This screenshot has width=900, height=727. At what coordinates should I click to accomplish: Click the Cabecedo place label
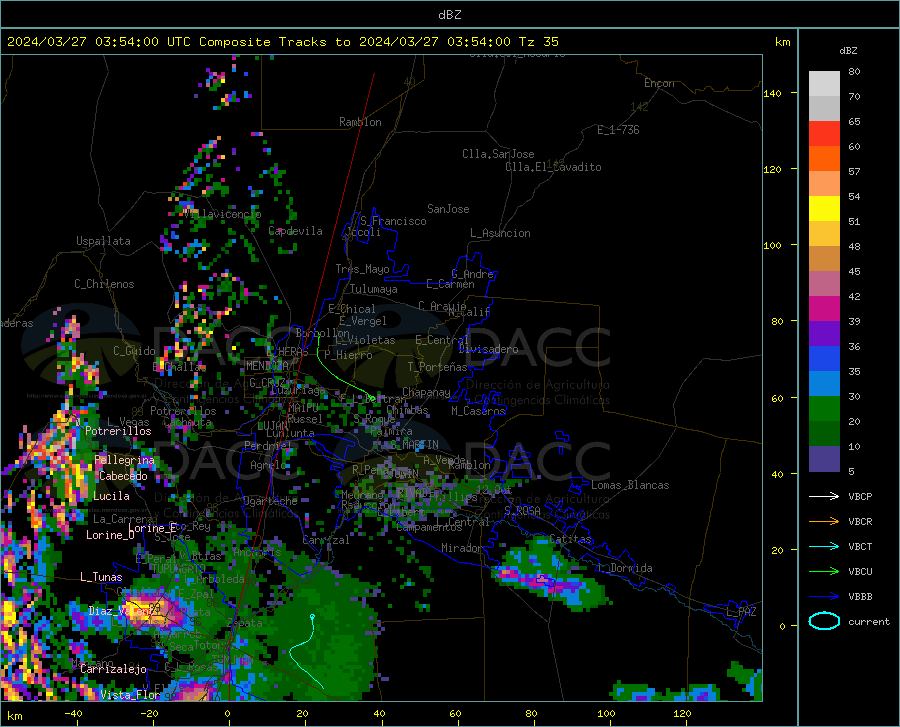click(123, 476)
